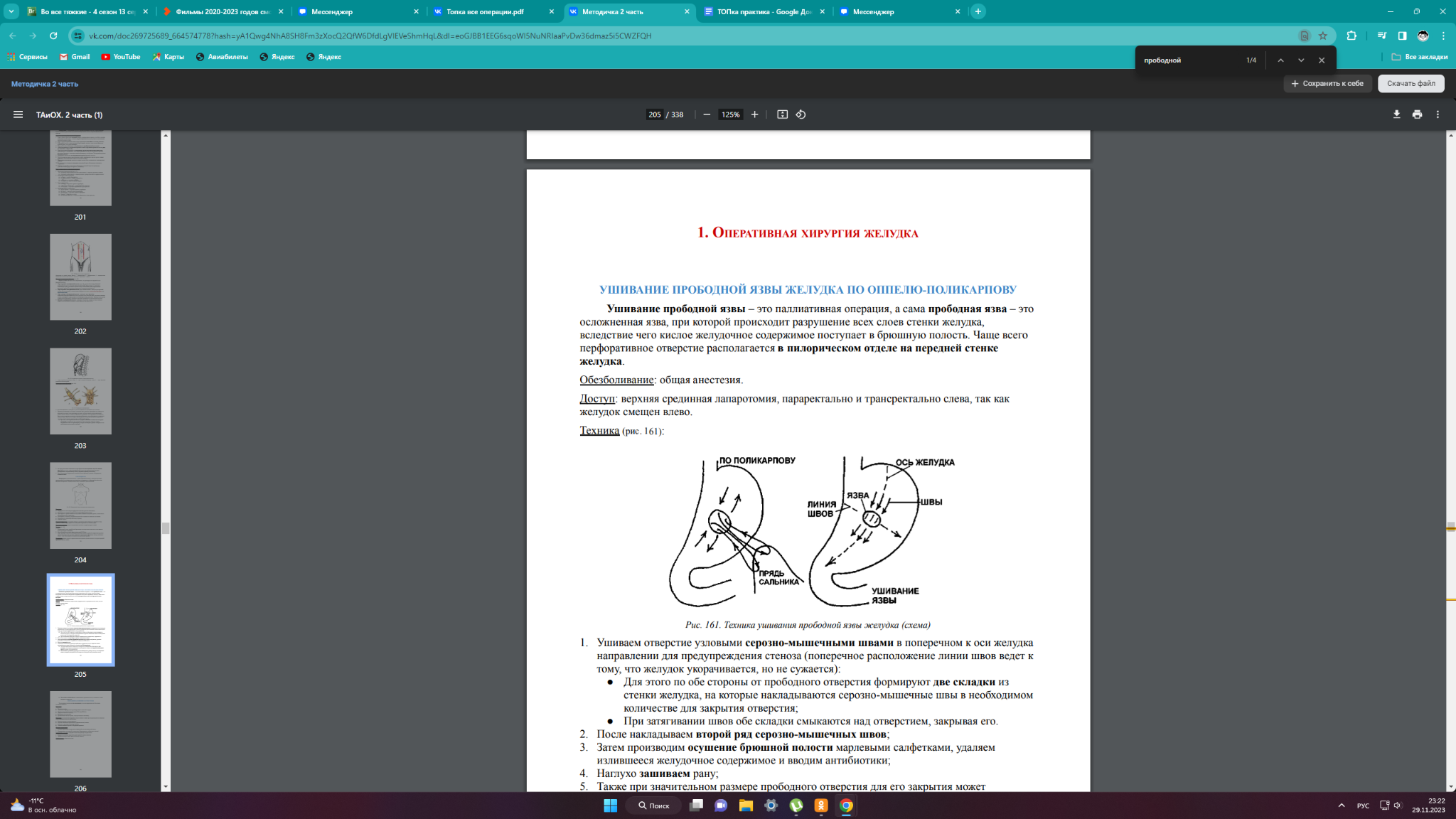Click 'Скачать файл' button

pos(1410,83)
